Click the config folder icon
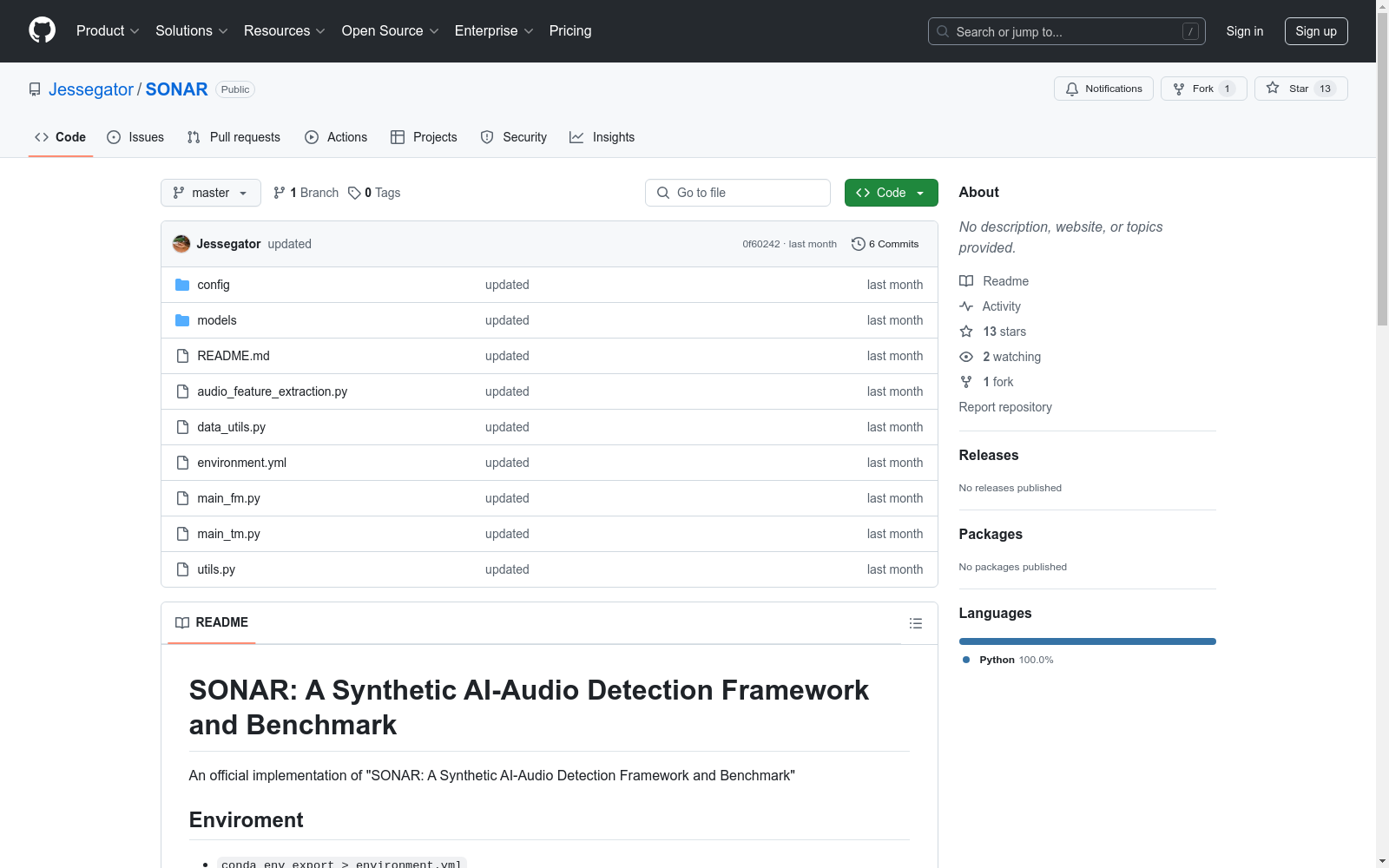 [x=182, y=285]
